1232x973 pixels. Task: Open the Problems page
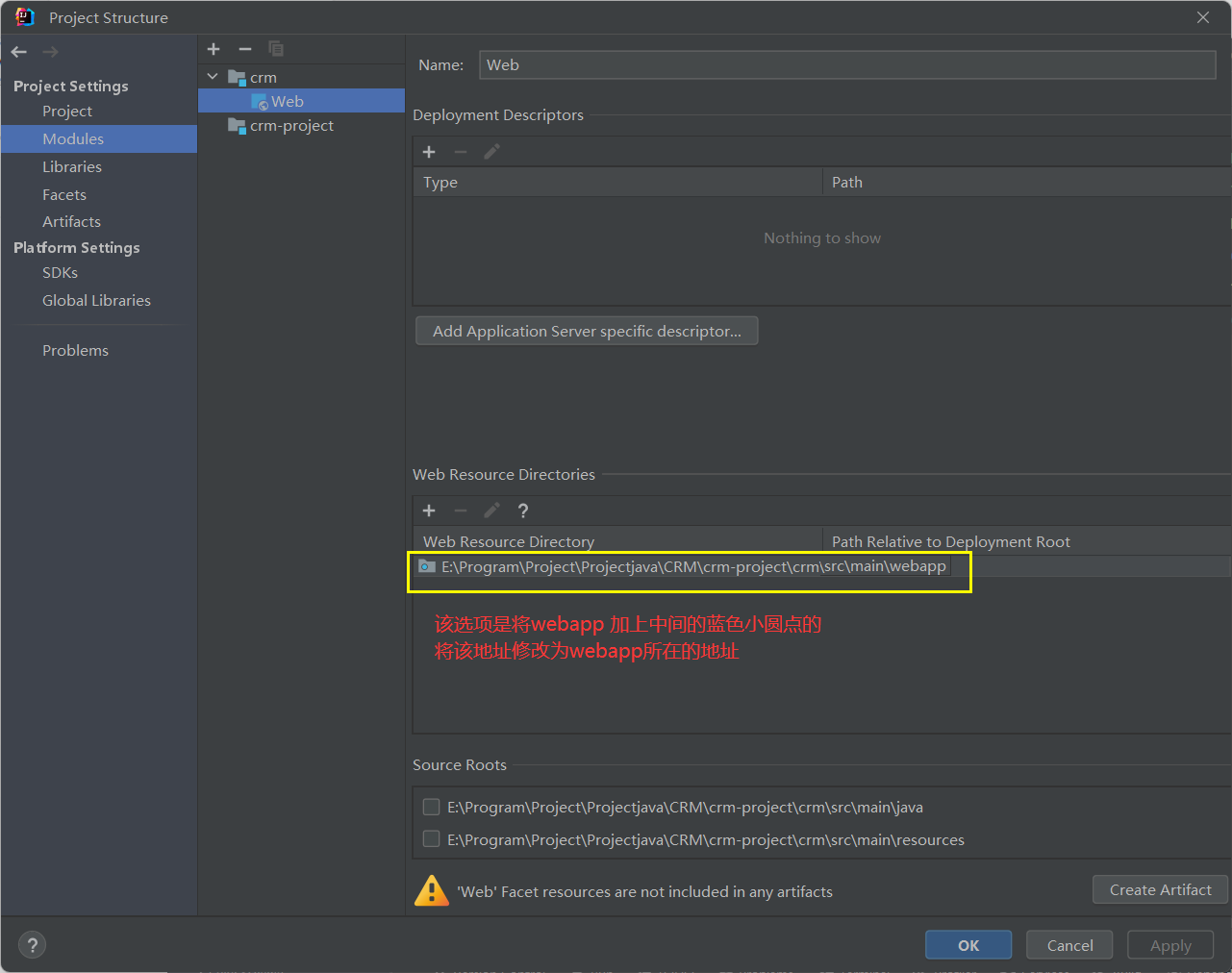point(75,351)
